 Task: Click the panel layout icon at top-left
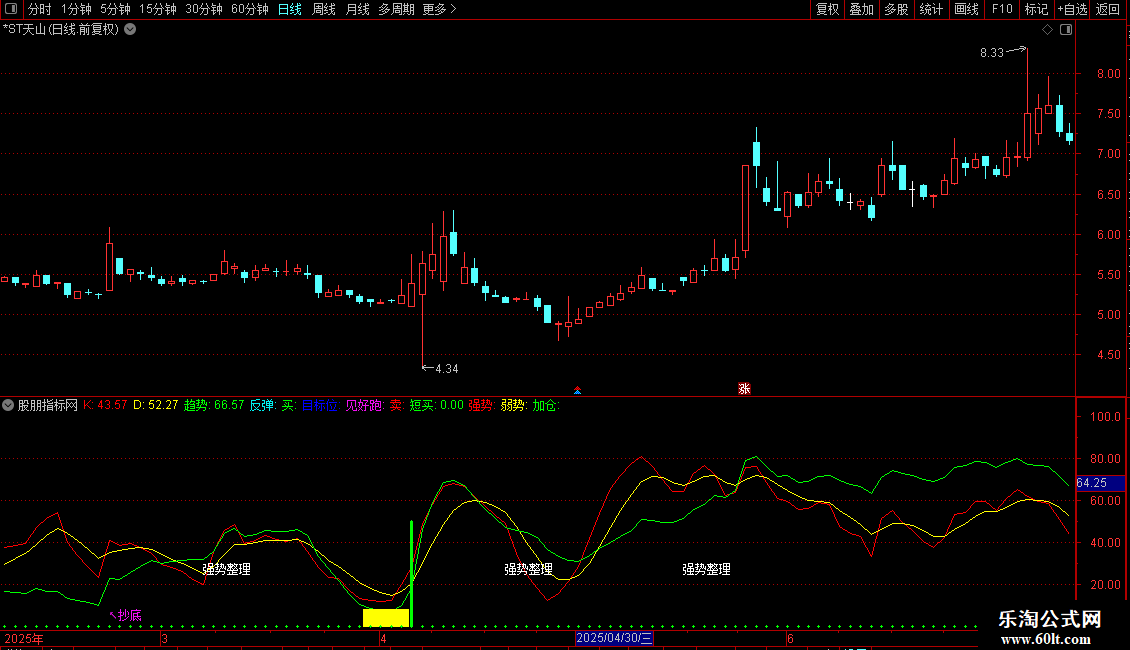coord(11,9)
